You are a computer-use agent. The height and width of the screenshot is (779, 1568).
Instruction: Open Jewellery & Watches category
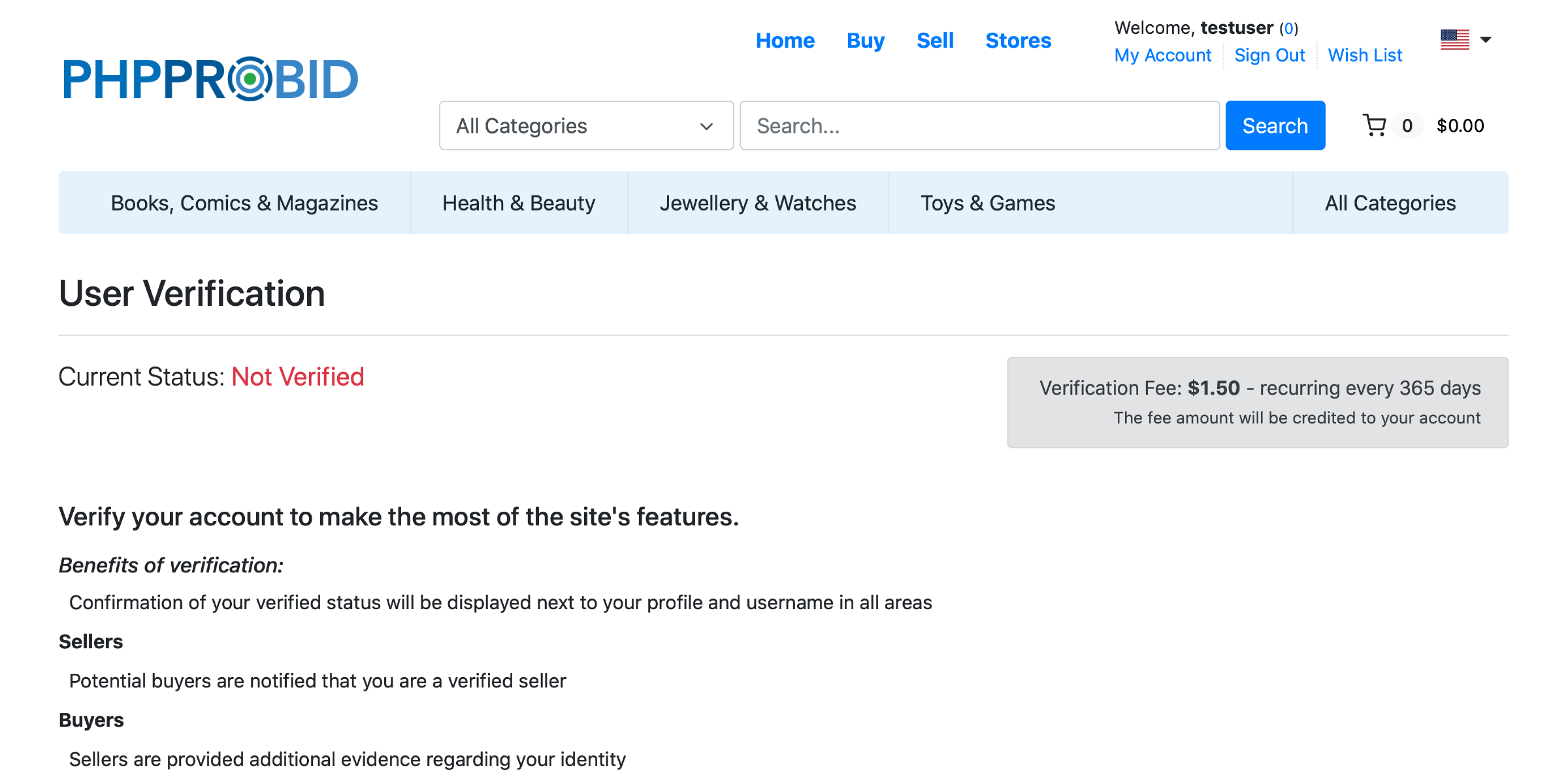[x=758, y=203]
